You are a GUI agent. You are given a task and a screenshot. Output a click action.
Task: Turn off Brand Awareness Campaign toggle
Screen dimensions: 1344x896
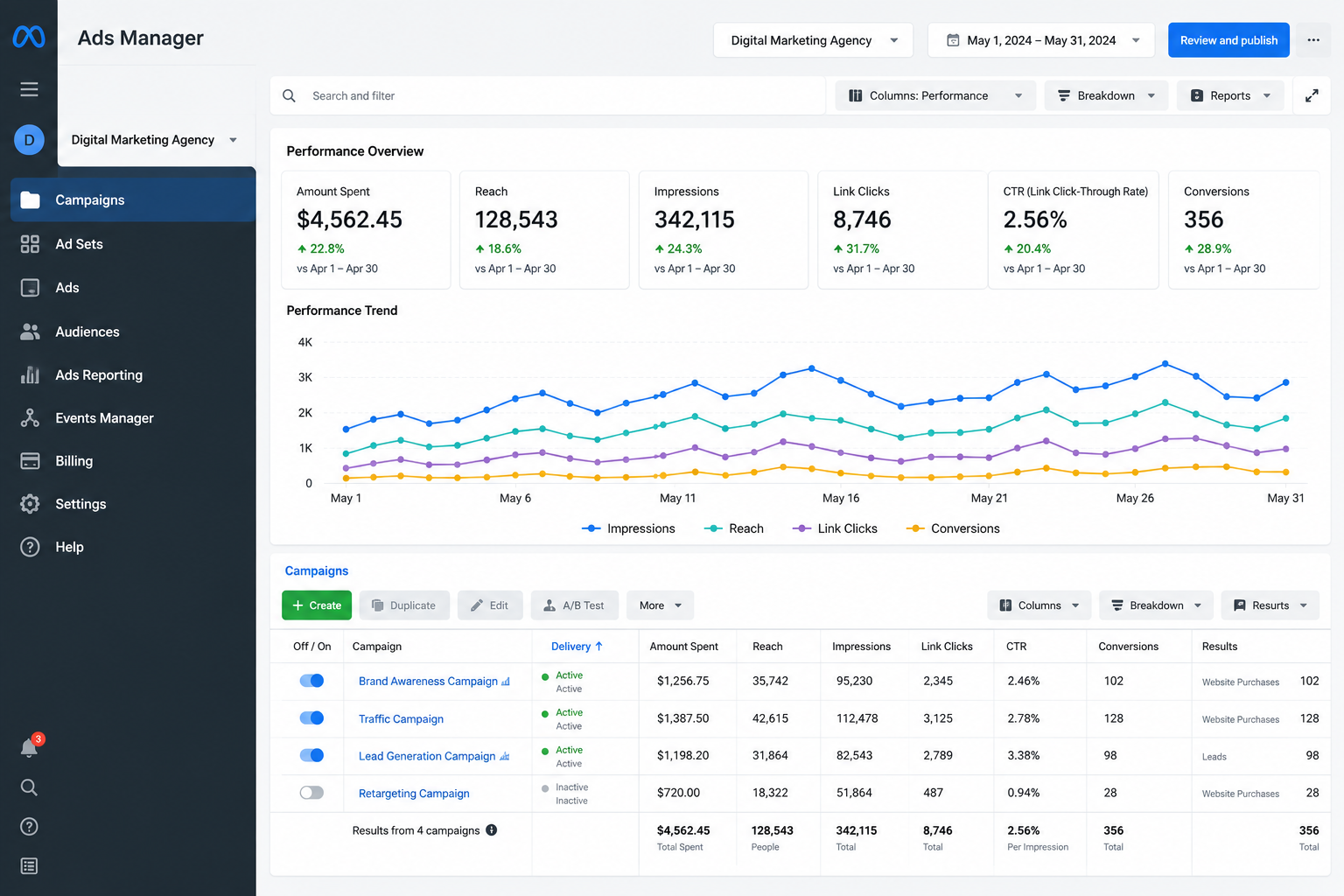[x=311, y=681]
